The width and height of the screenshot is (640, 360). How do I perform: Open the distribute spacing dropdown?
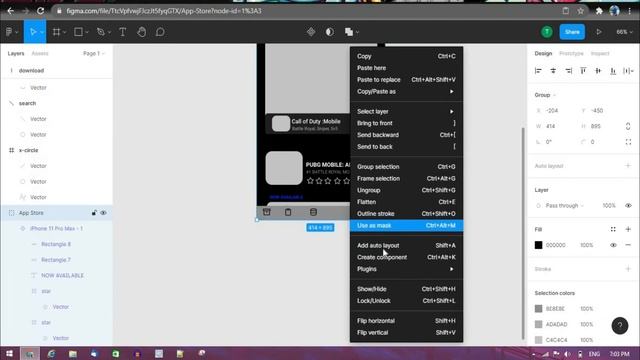click(628, 71)
